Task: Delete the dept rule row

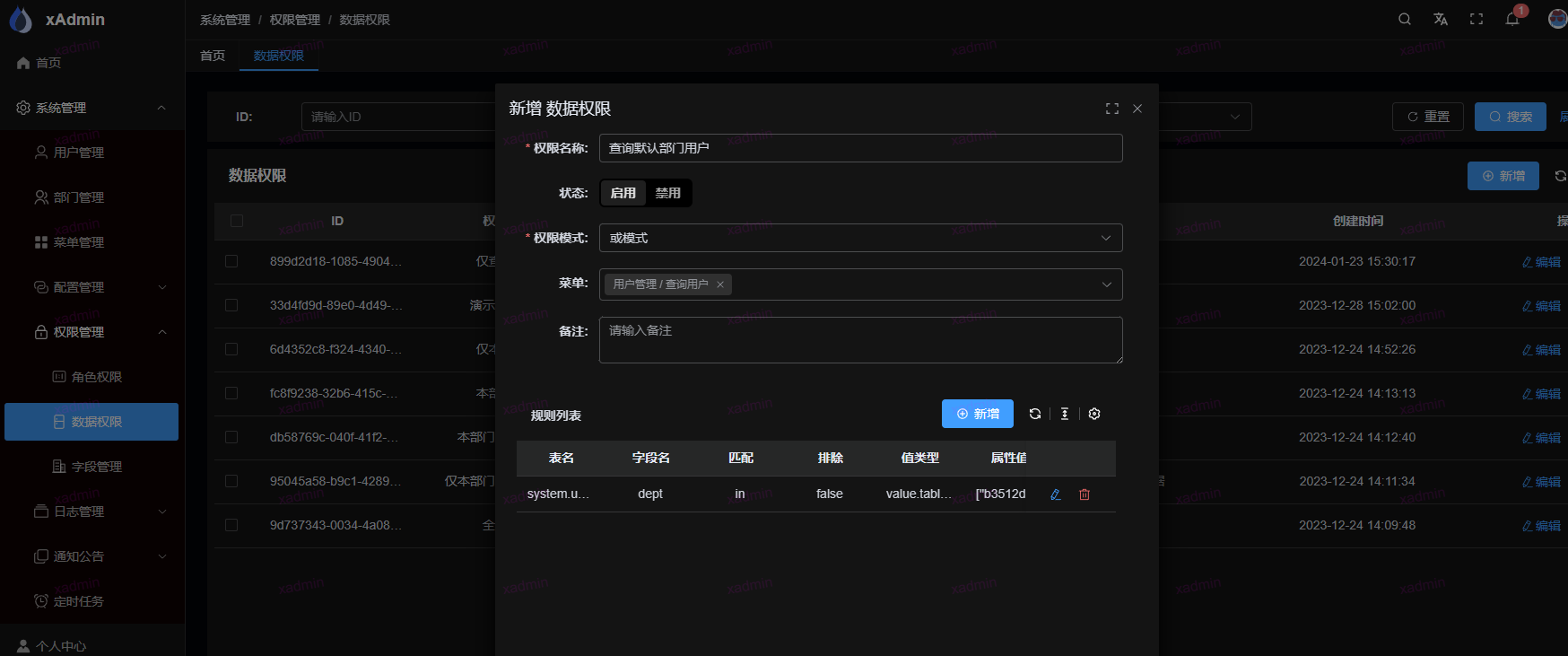Action: [x=1085, y=494]
